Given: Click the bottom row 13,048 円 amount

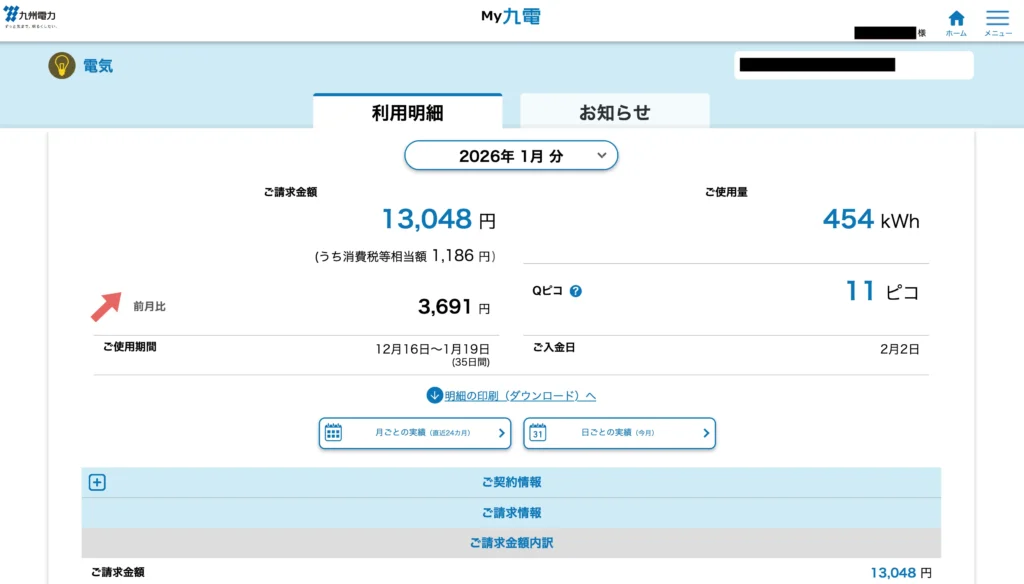Looking at the screenshot, I should pos(901,573).
